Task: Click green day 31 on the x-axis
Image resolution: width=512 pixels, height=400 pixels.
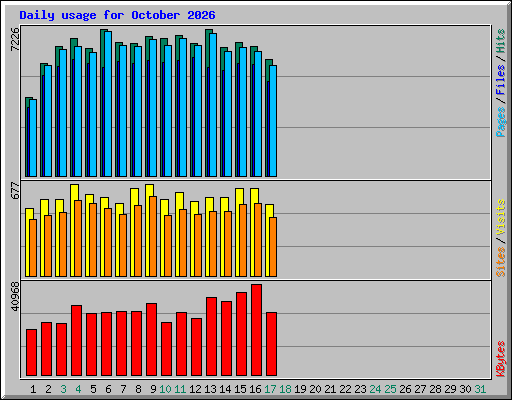Action: point(480,389)
